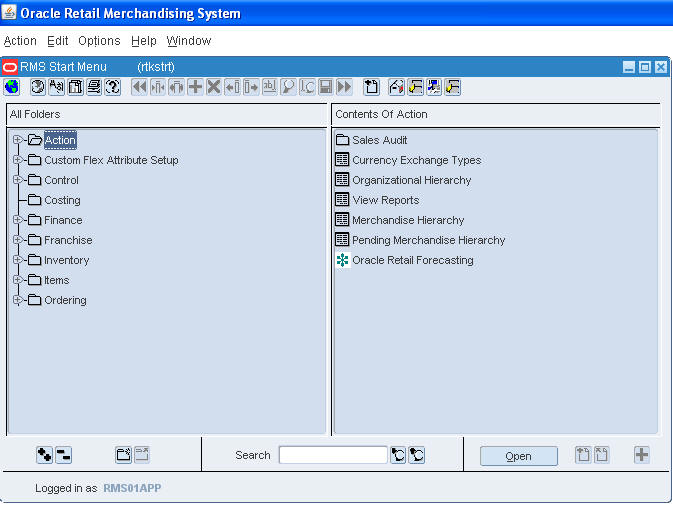
Task: Select the Items folder label
Action: [57, 280]
